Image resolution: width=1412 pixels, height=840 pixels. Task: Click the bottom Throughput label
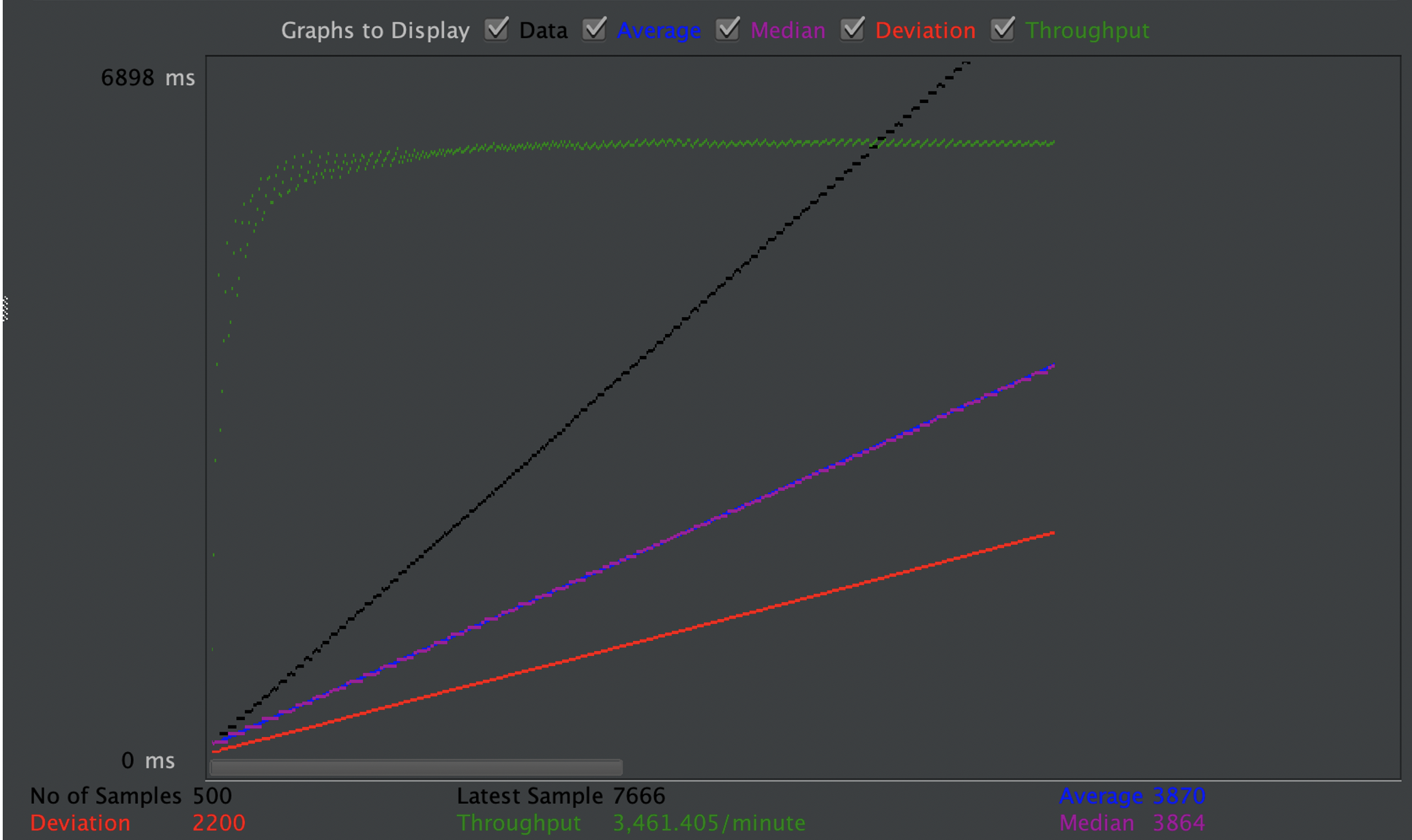point(519,823)
